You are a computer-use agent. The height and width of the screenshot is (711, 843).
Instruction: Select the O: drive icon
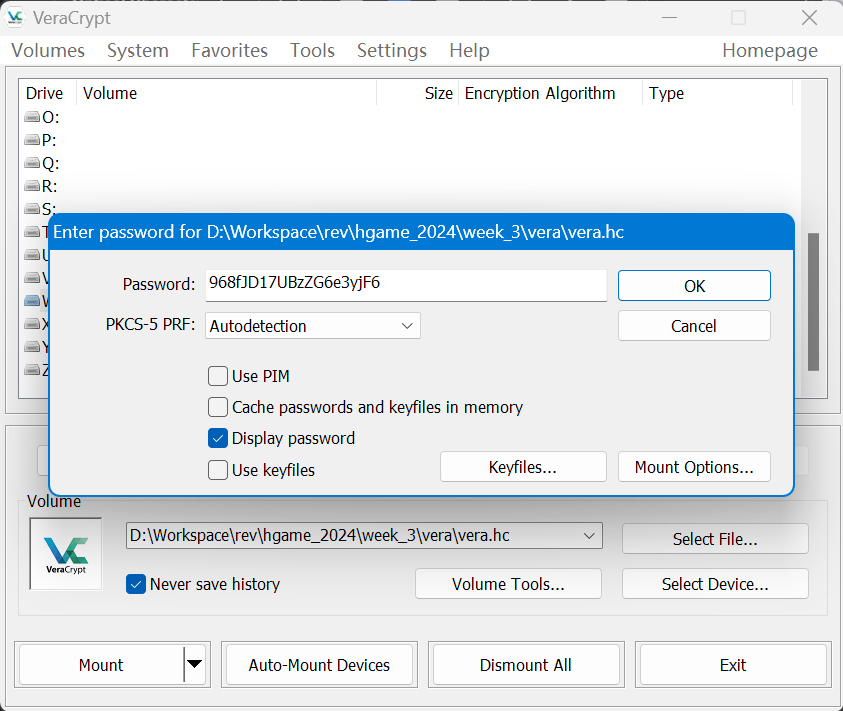point(32,117)
